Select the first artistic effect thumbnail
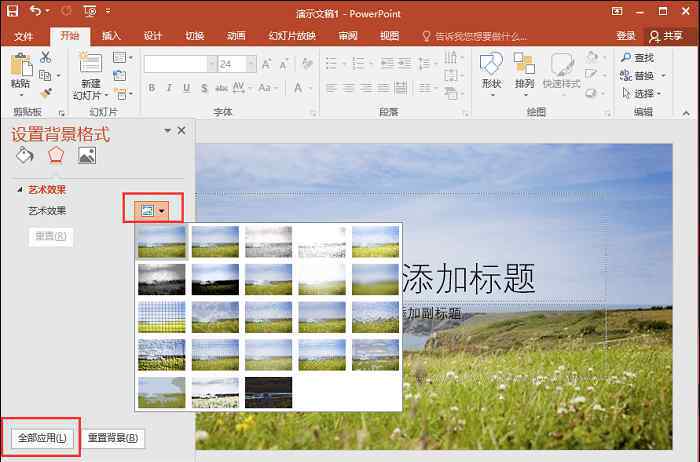 coord(162,241)
